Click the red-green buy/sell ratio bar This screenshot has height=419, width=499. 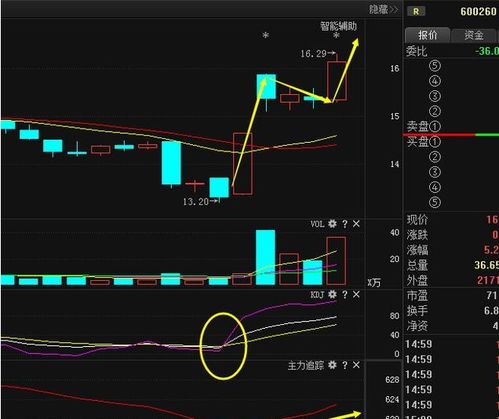pyautogui.click(x=451, y=135)
